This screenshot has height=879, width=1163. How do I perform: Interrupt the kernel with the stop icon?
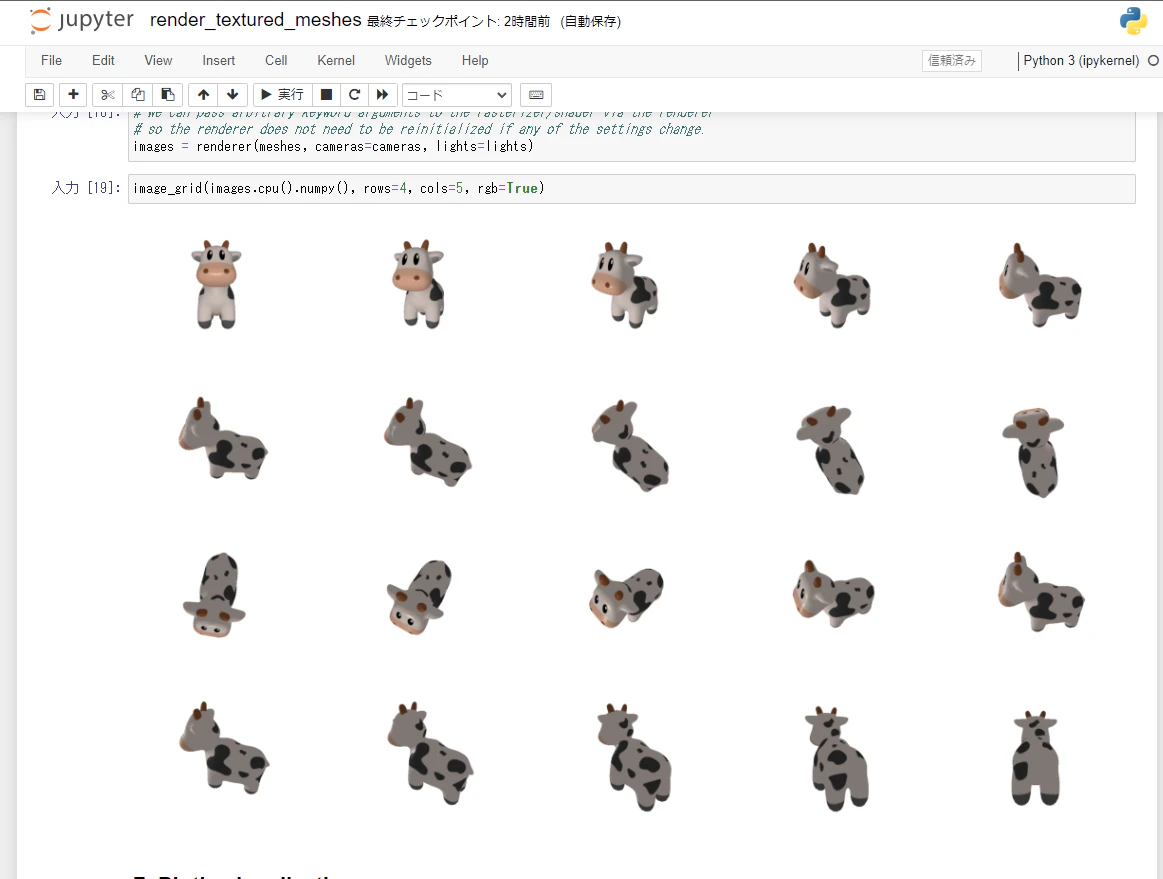point(326,94)
